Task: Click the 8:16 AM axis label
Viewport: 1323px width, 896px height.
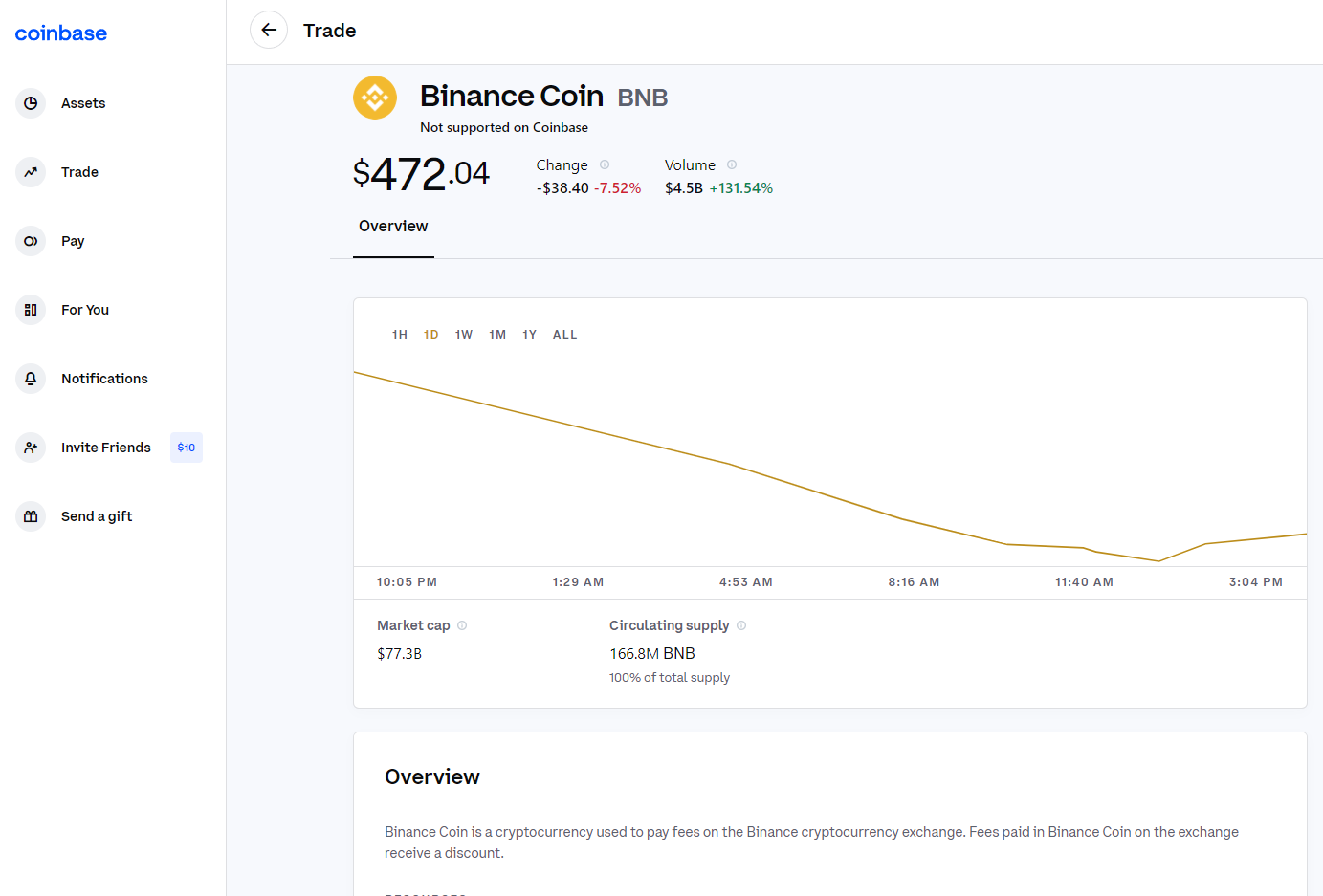Action: 914,582
